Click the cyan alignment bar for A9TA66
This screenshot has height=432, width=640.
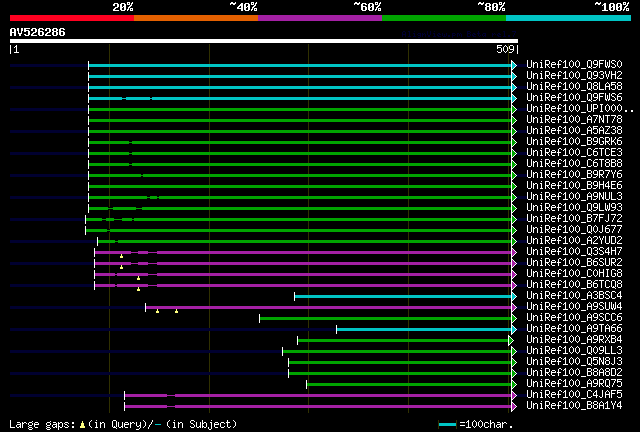point(424,330)
